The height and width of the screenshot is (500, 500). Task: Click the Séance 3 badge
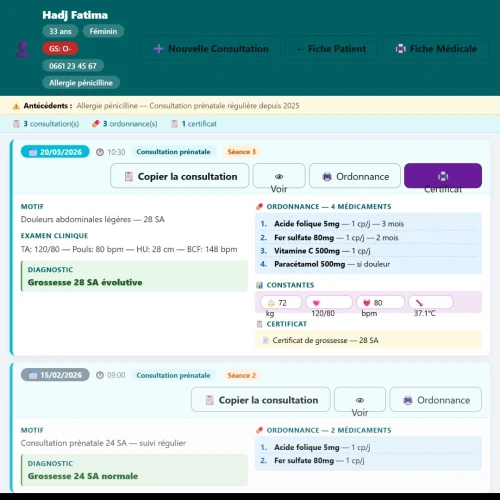click(242, 152)
